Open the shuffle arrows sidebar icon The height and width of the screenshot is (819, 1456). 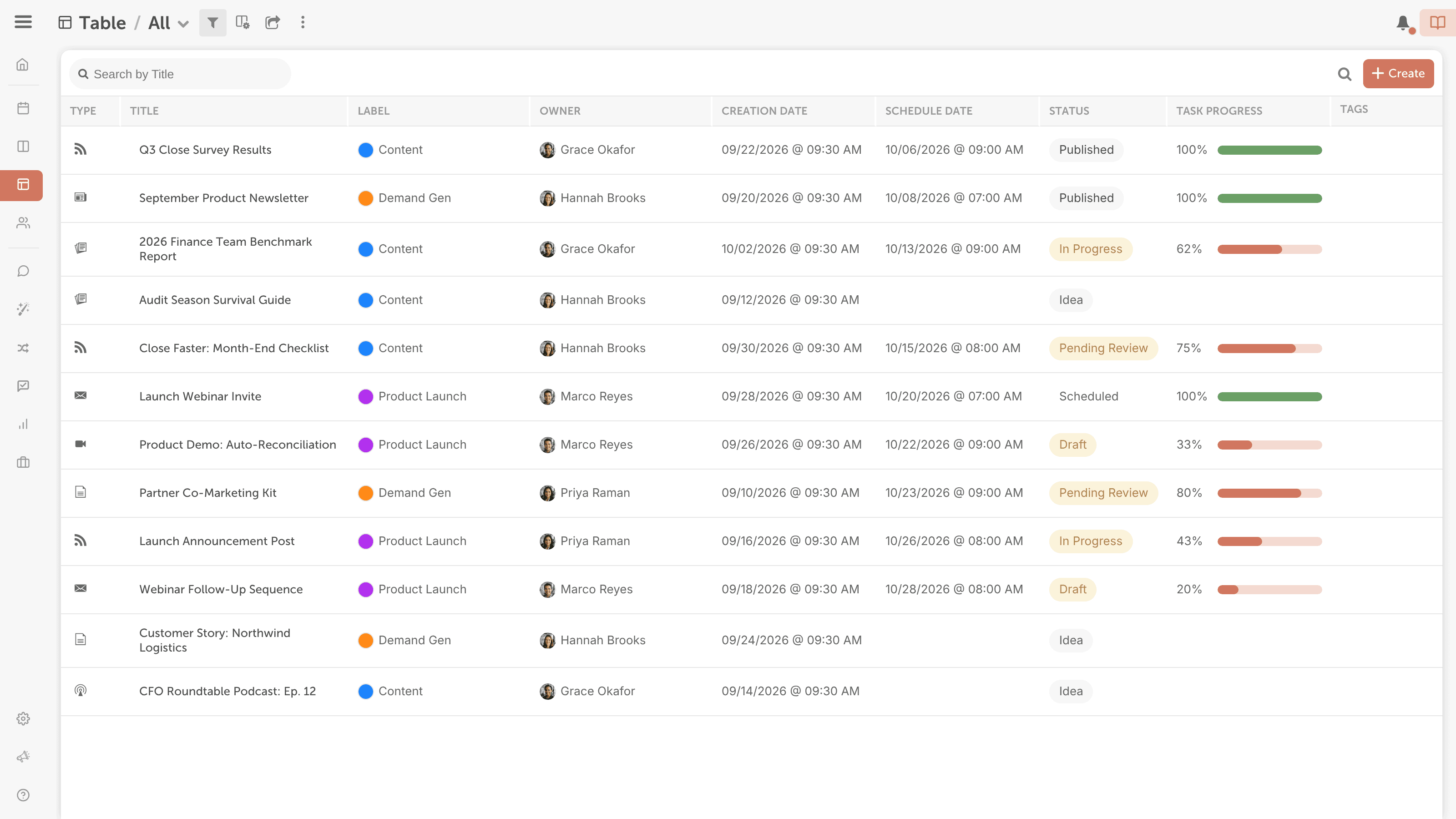pyautogui.click(x=23, y=348)
